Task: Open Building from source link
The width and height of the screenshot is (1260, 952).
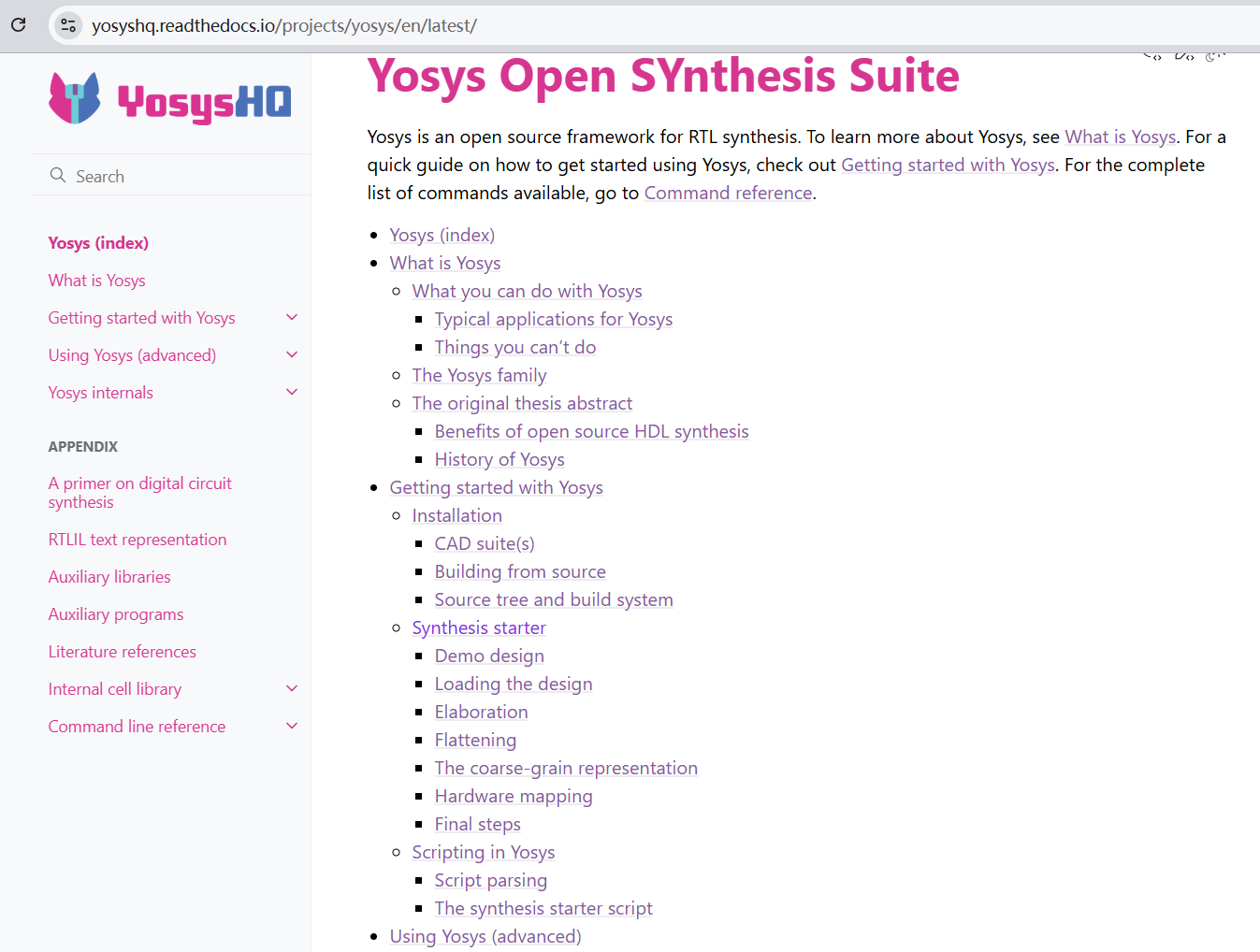Action: tap(520, 571)
